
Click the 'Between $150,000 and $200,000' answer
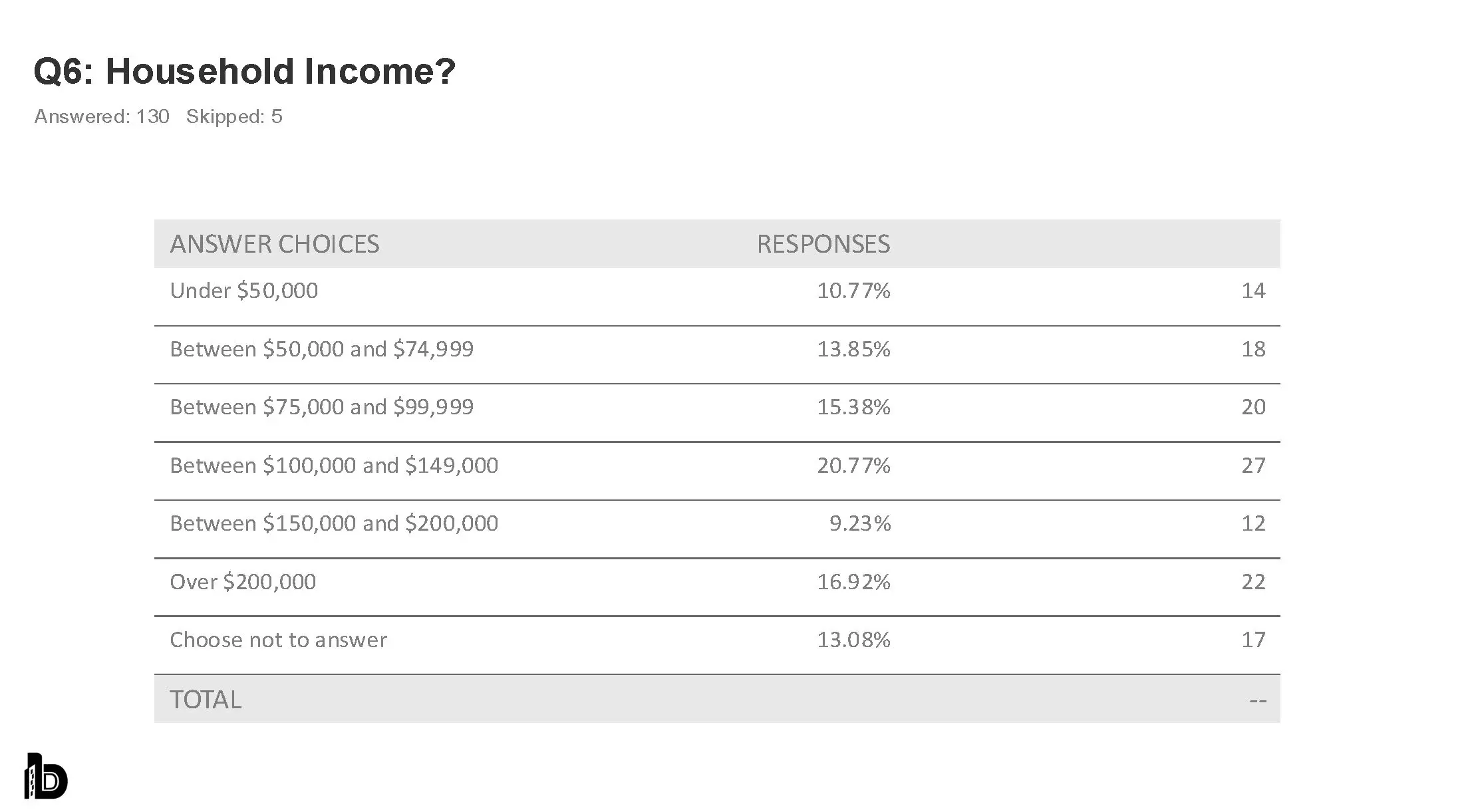(334, 523)
